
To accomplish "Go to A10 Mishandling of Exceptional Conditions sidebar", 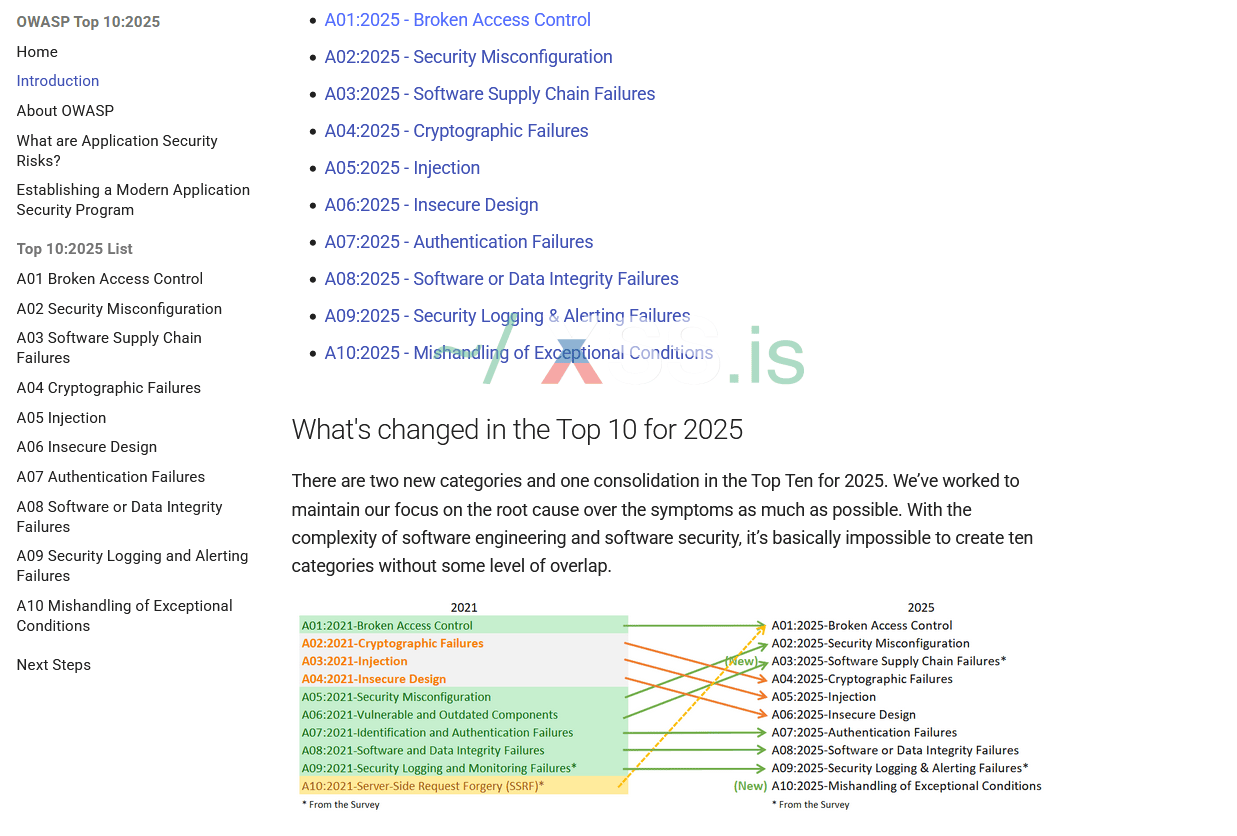I will tap(124, 616).
